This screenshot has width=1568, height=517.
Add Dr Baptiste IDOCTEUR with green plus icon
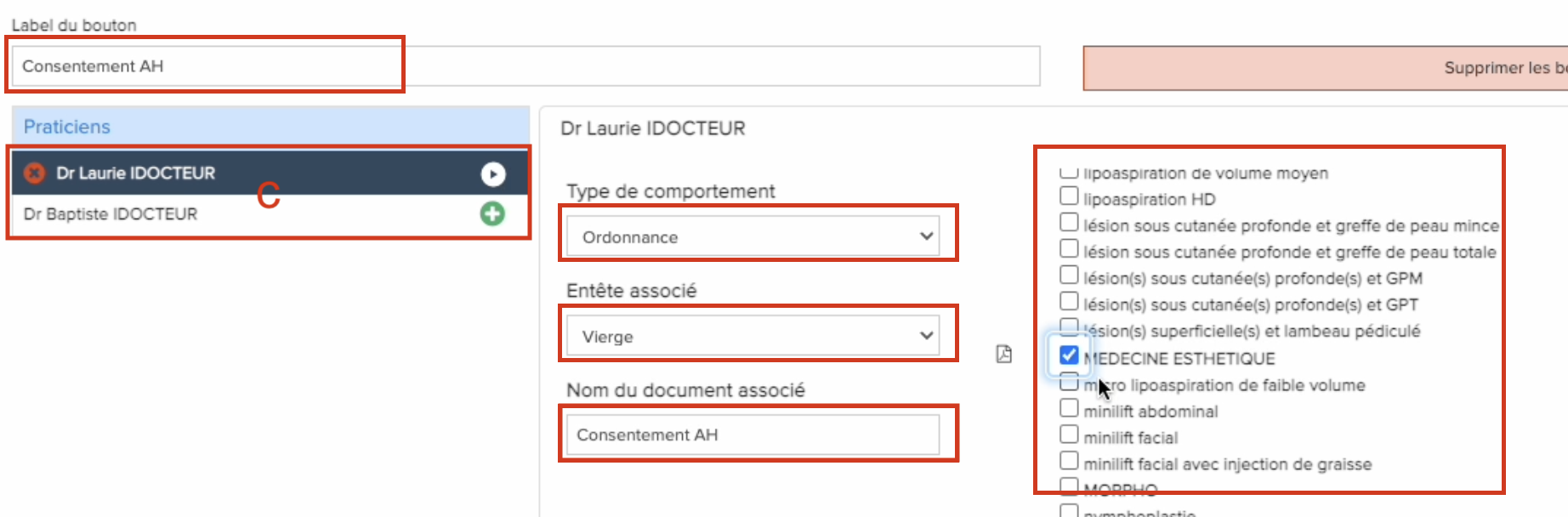[x=492, y=213]
